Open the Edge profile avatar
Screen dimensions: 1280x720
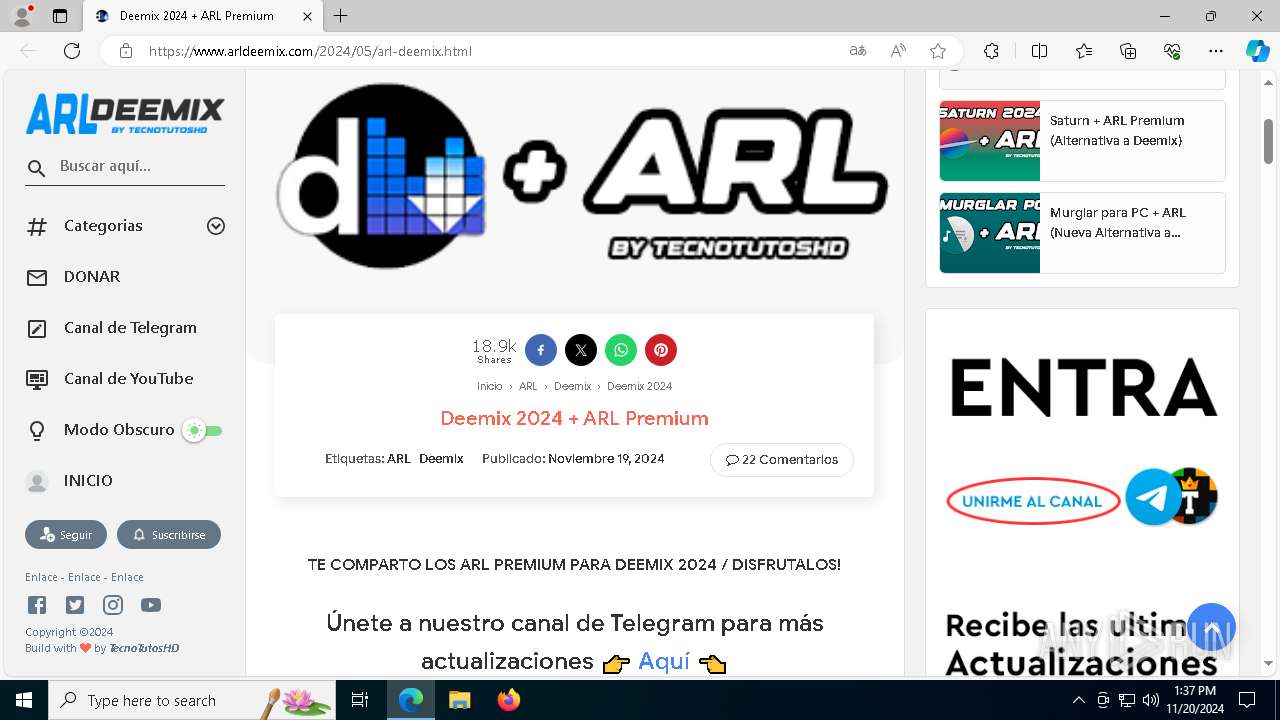coord(22,16)
